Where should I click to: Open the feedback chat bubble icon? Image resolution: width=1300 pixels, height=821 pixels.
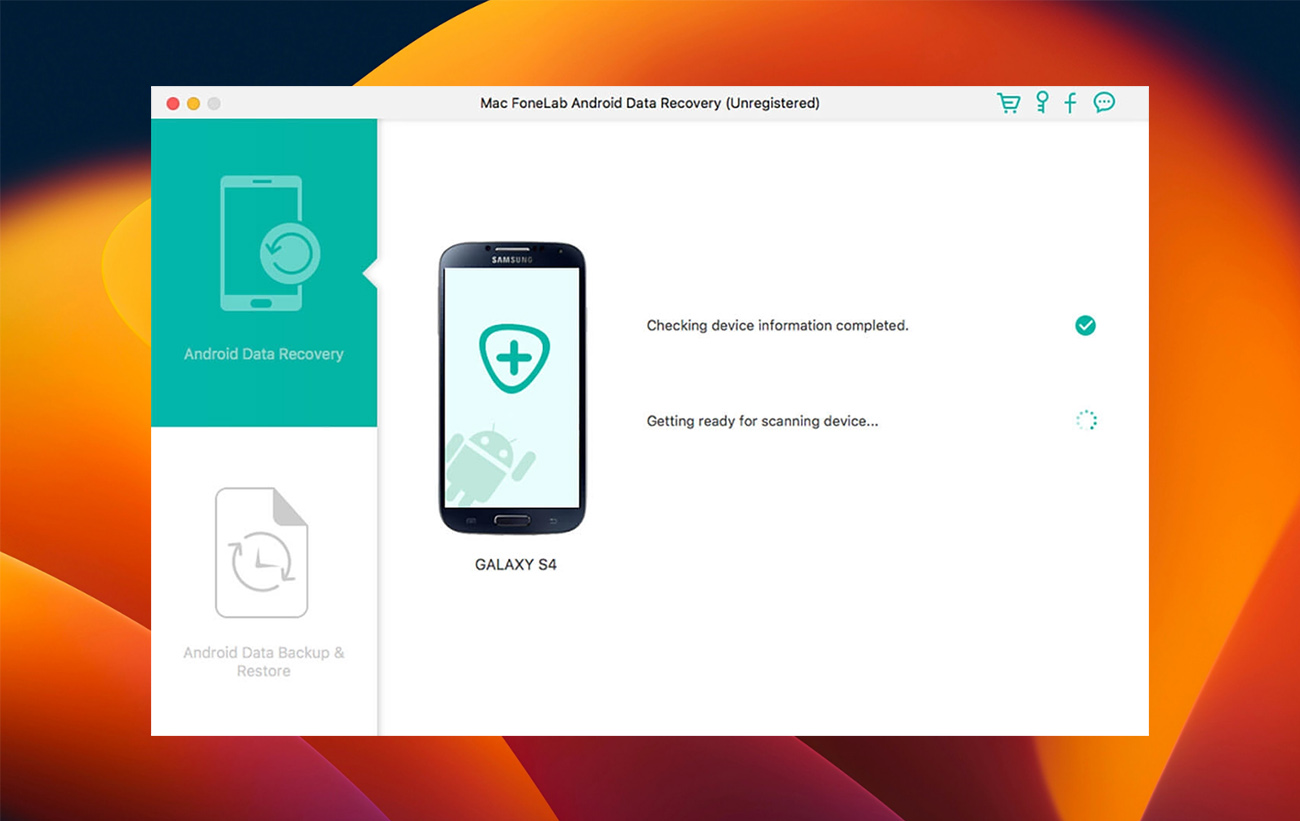pos(1103,103)
